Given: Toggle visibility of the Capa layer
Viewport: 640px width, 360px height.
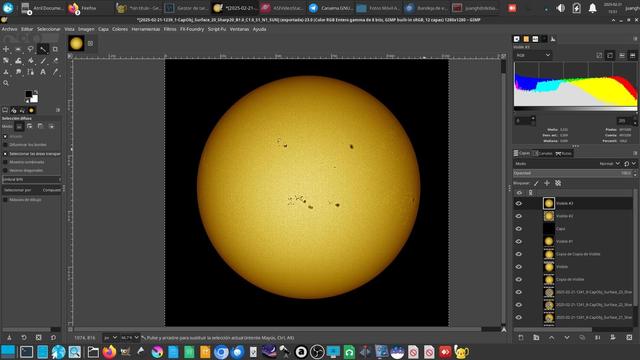Looking at the screenshot, I should tap(519, 229).
